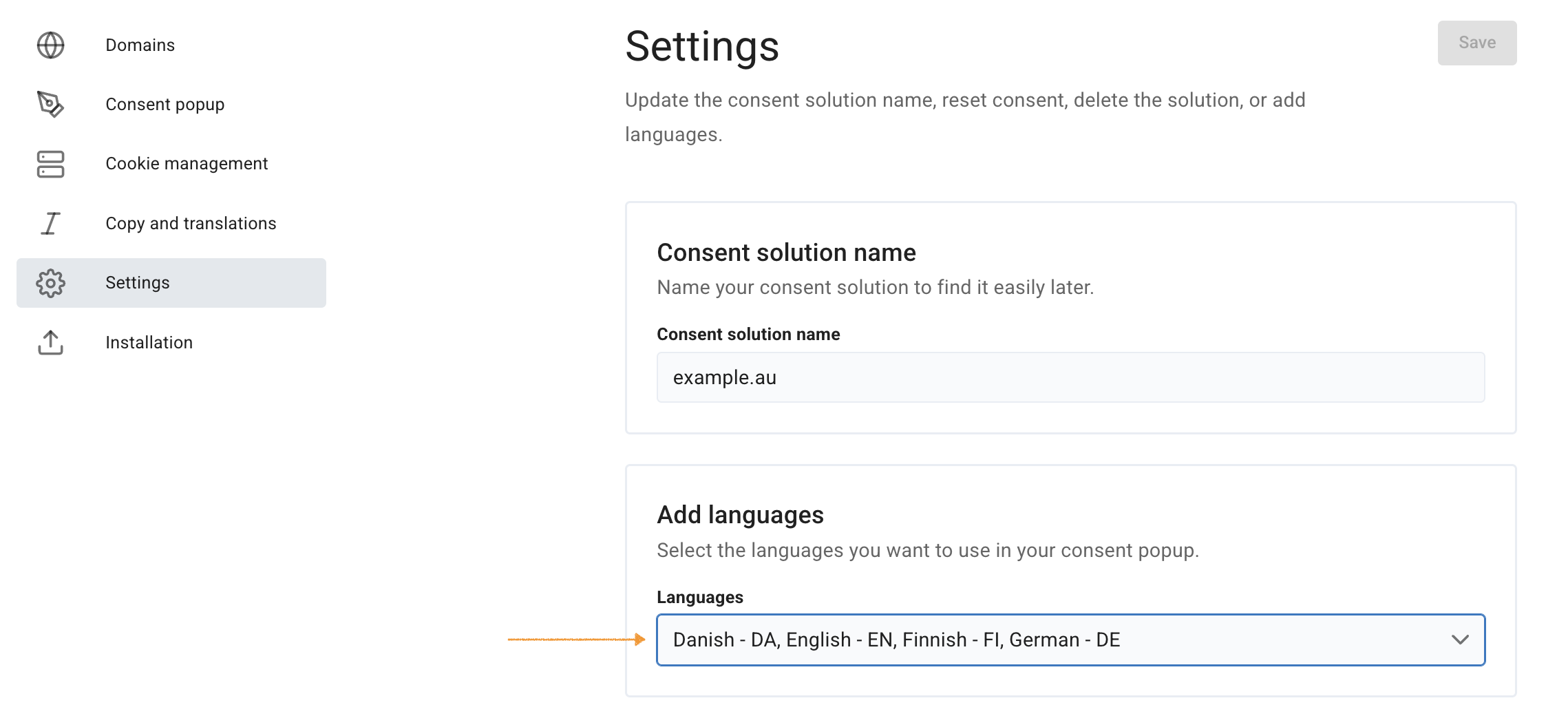
Task: Click the Add languages section heading
Action: [740, 515]
